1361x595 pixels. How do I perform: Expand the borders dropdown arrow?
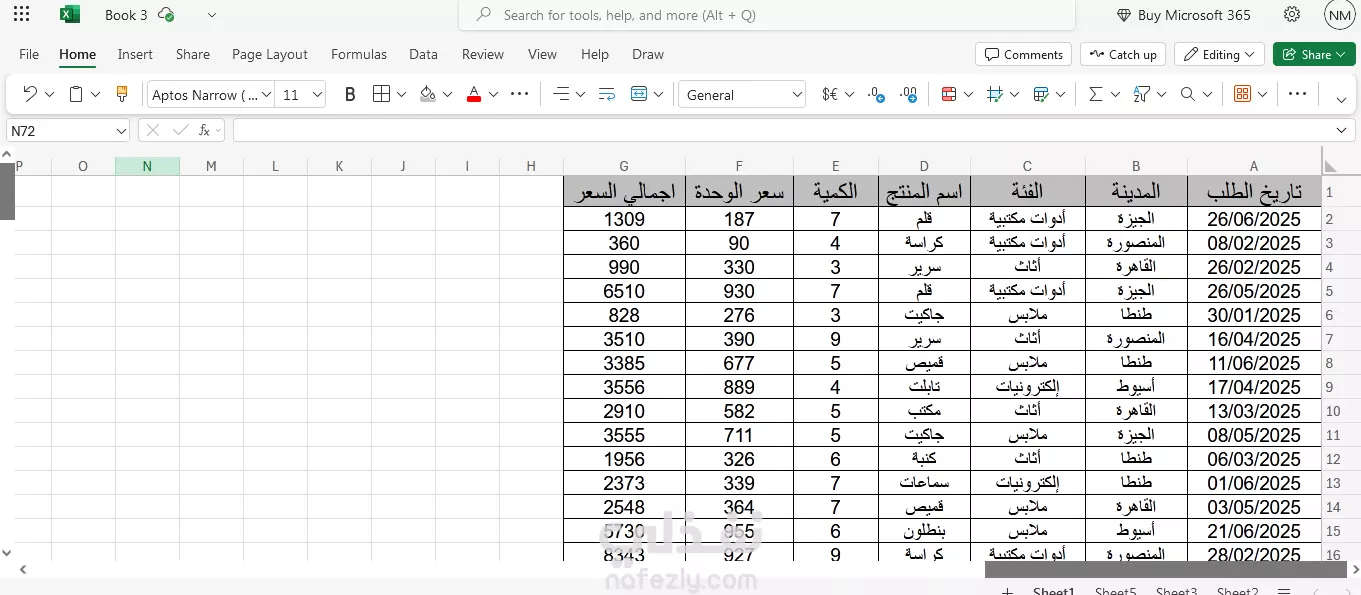(401, 94)
